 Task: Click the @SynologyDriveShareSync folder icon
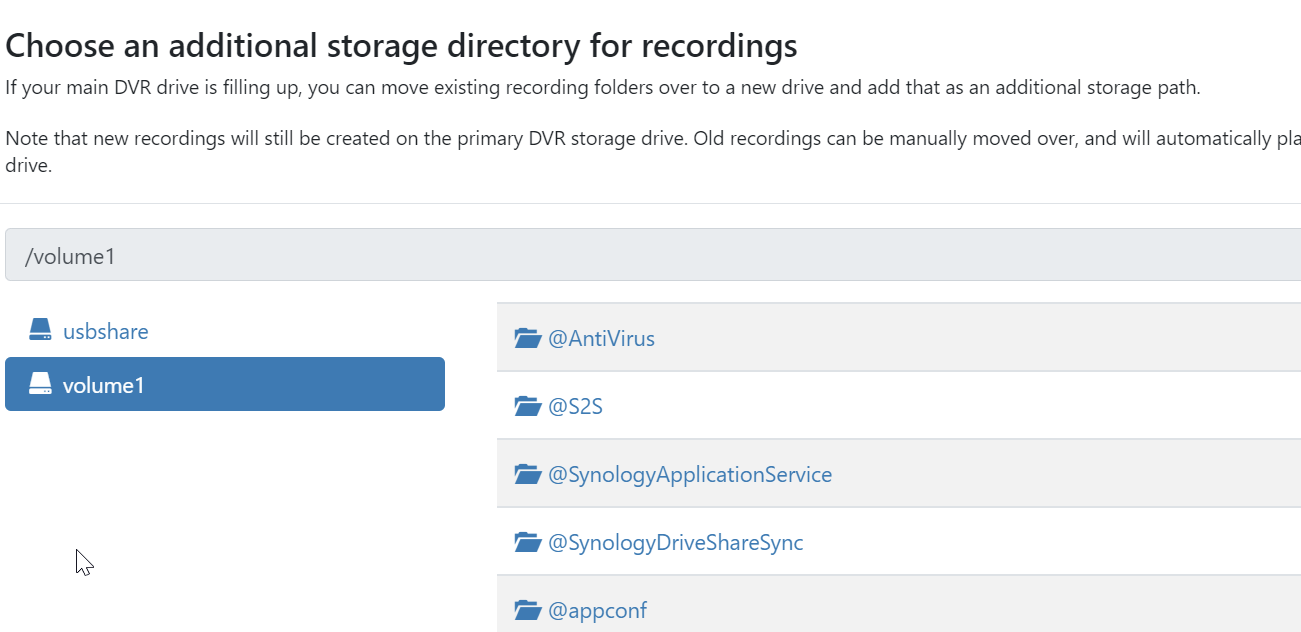coord(527,542)
